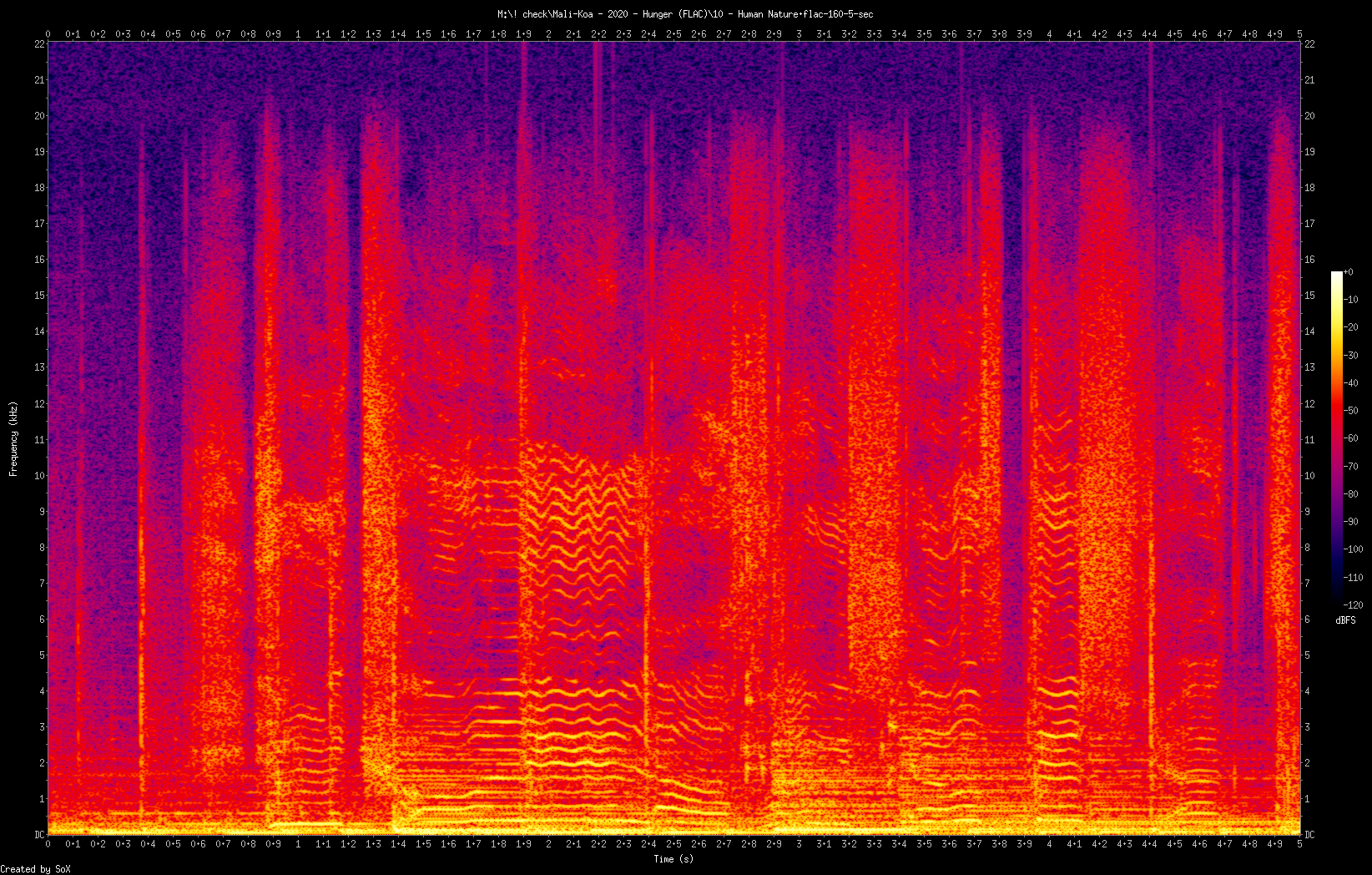Click "DC" on the left frequency axis
The width and height of the screenshot is (1372, 875).
38,835
